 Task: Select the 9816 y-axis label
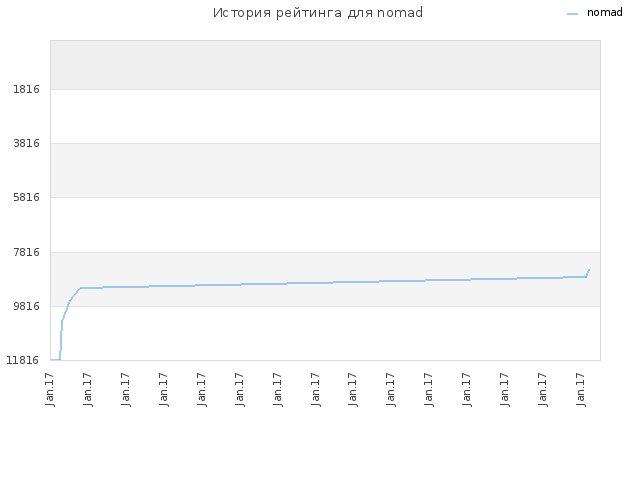26,306
